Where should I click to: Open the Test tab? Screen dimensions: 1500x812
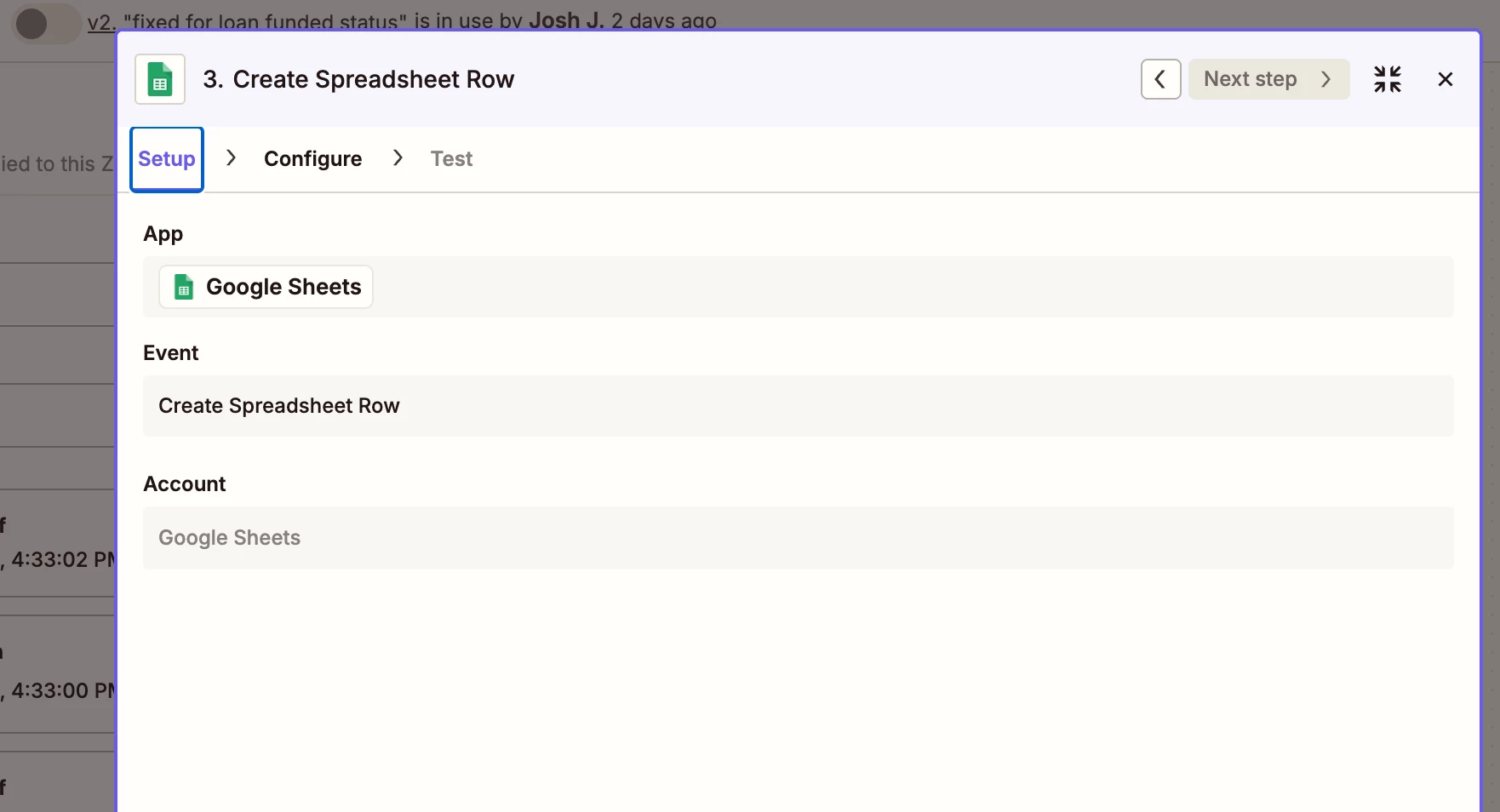point(451,159)
